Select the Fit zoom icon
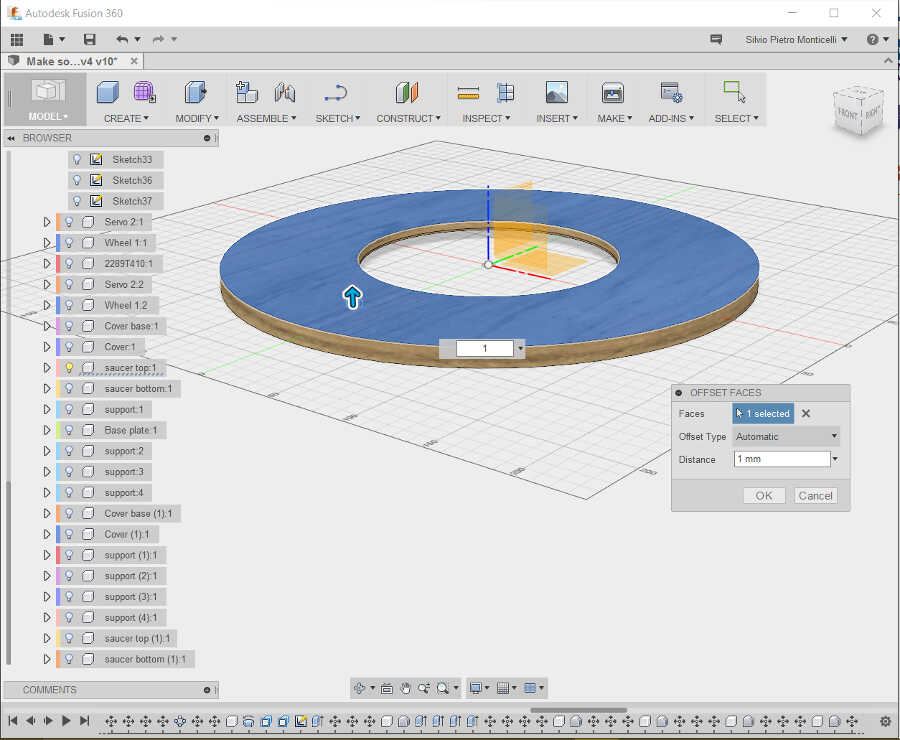Screen dimensions: 900x740 (x=444, y=688)
